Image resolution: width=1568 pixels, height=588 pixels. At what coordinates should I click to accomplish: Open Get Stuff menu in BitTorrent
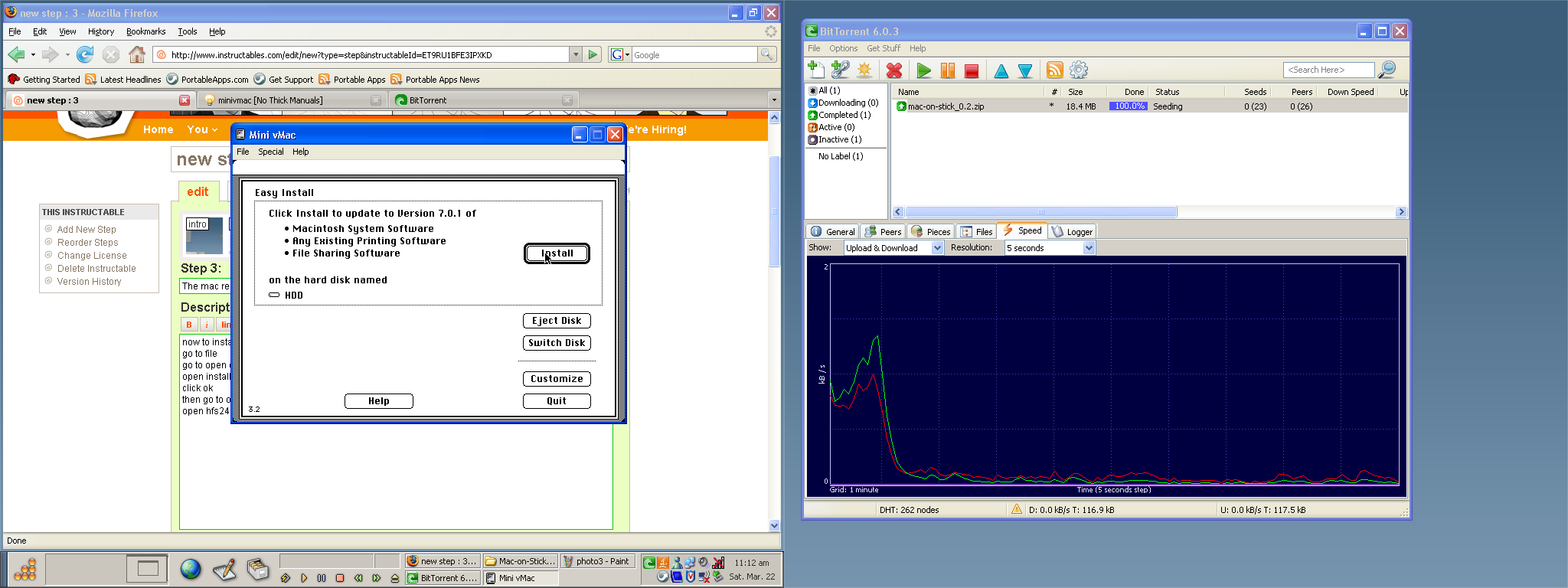[883, 48]
